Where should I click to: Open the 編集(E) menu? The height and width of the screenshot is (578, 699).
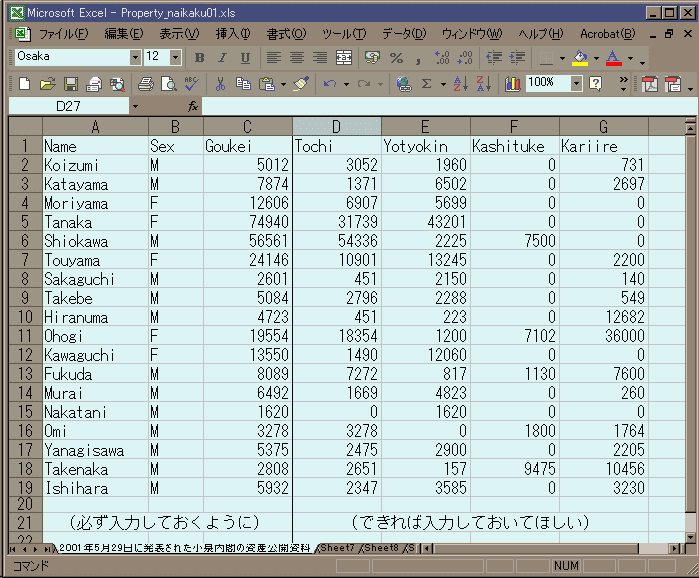(123, 34)
